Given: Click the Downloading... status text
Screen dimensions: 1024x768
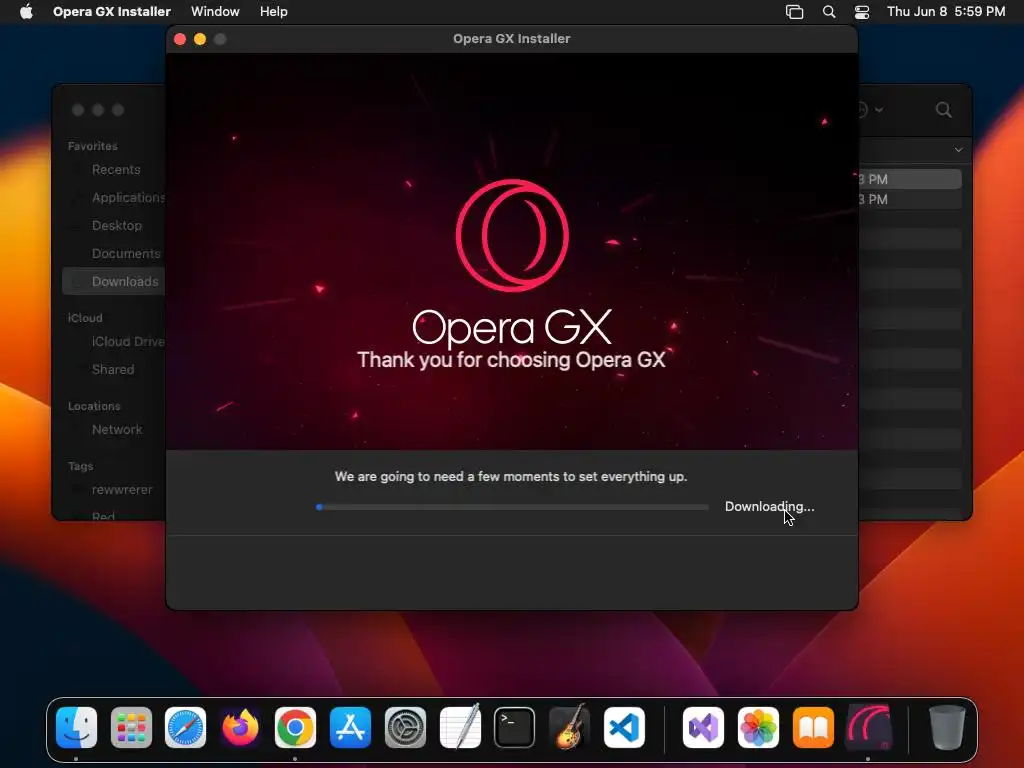Looking at the screenshot, I should (769, 507).
